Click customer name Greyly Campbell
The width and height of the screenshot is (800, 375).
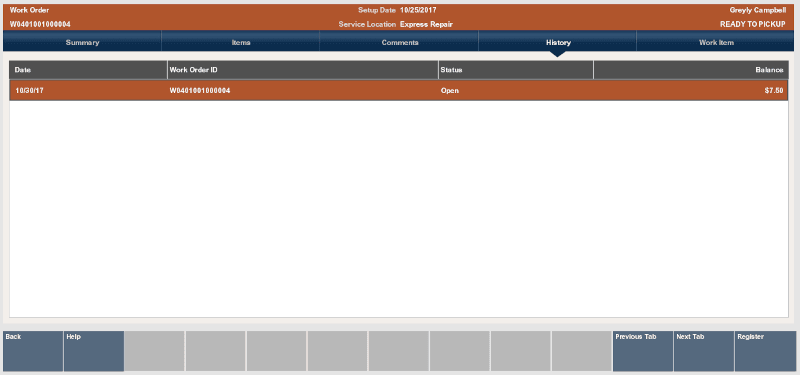tap(758, 10)
